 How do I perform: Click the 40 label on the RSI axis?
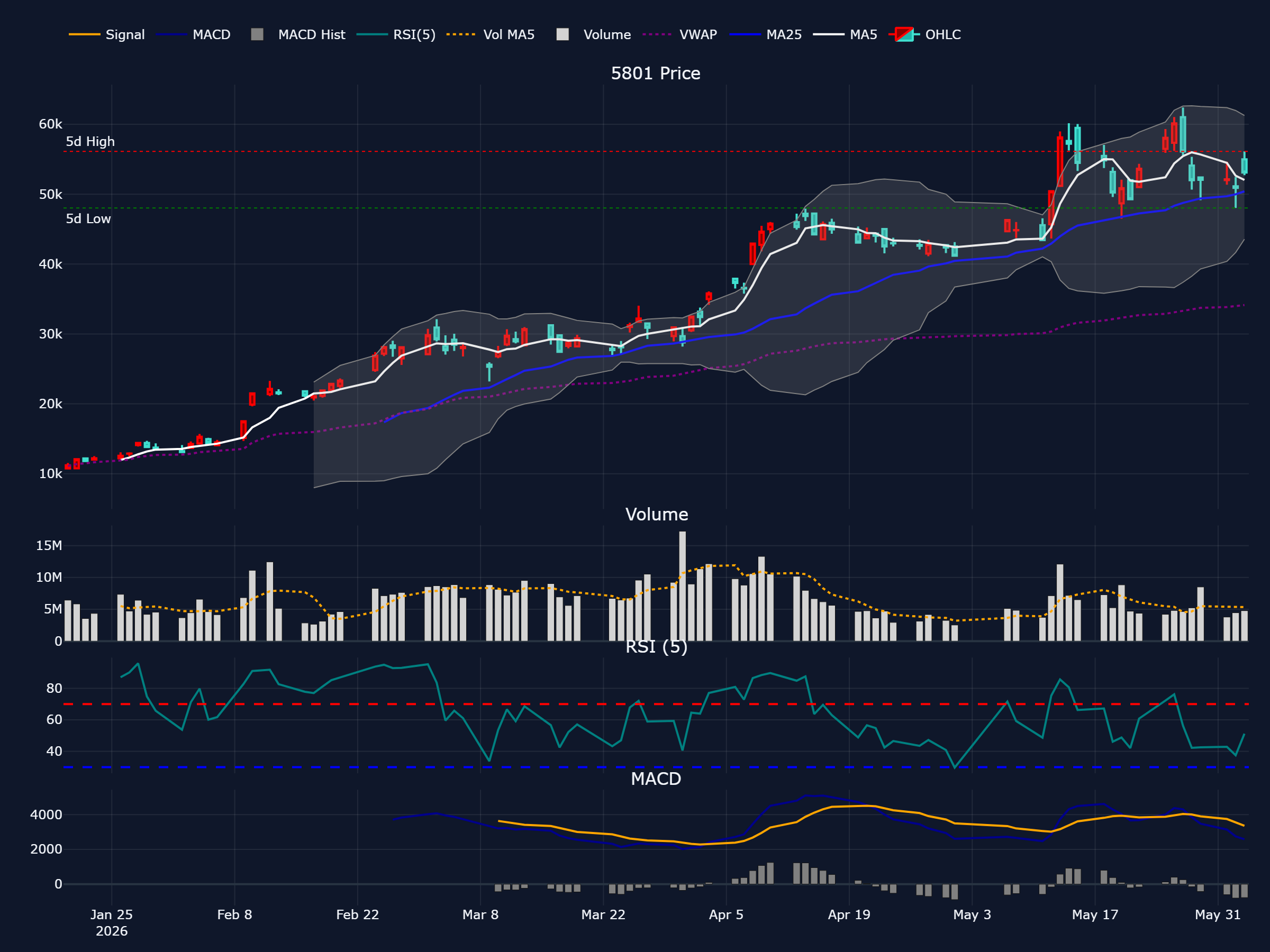tap(54, 751)
